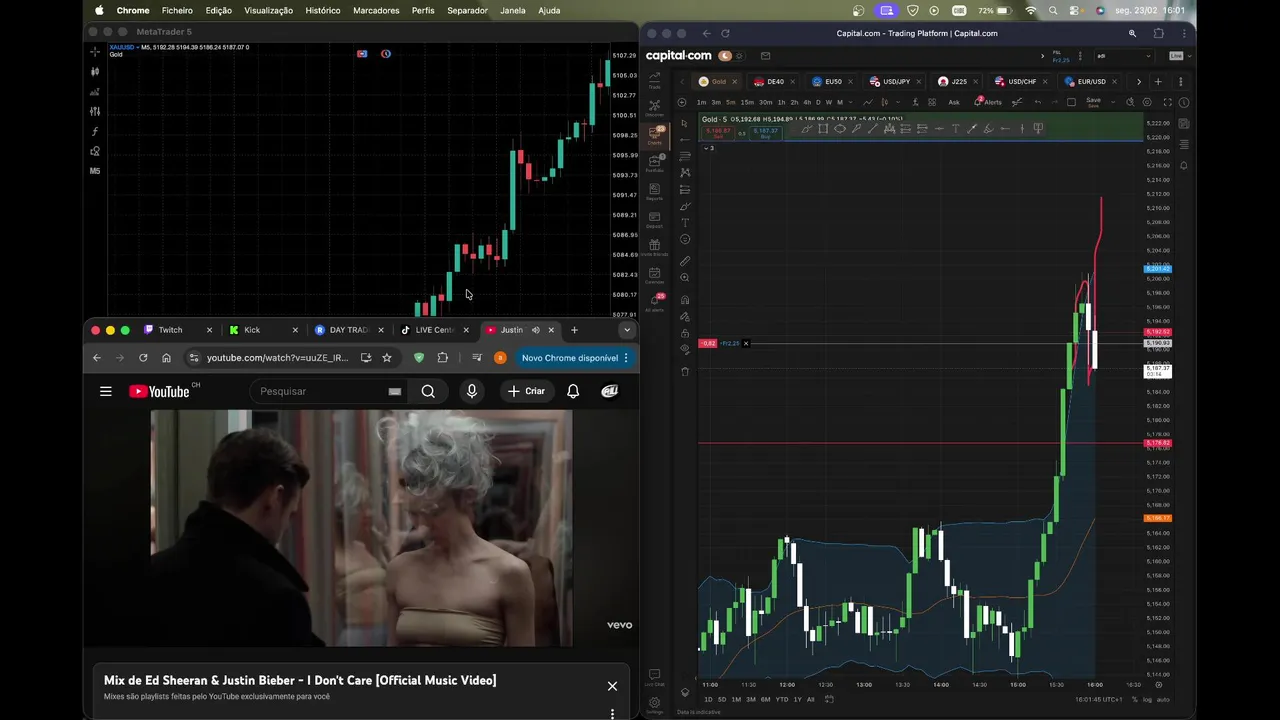Close the open position label on chart

click(745, 343)
